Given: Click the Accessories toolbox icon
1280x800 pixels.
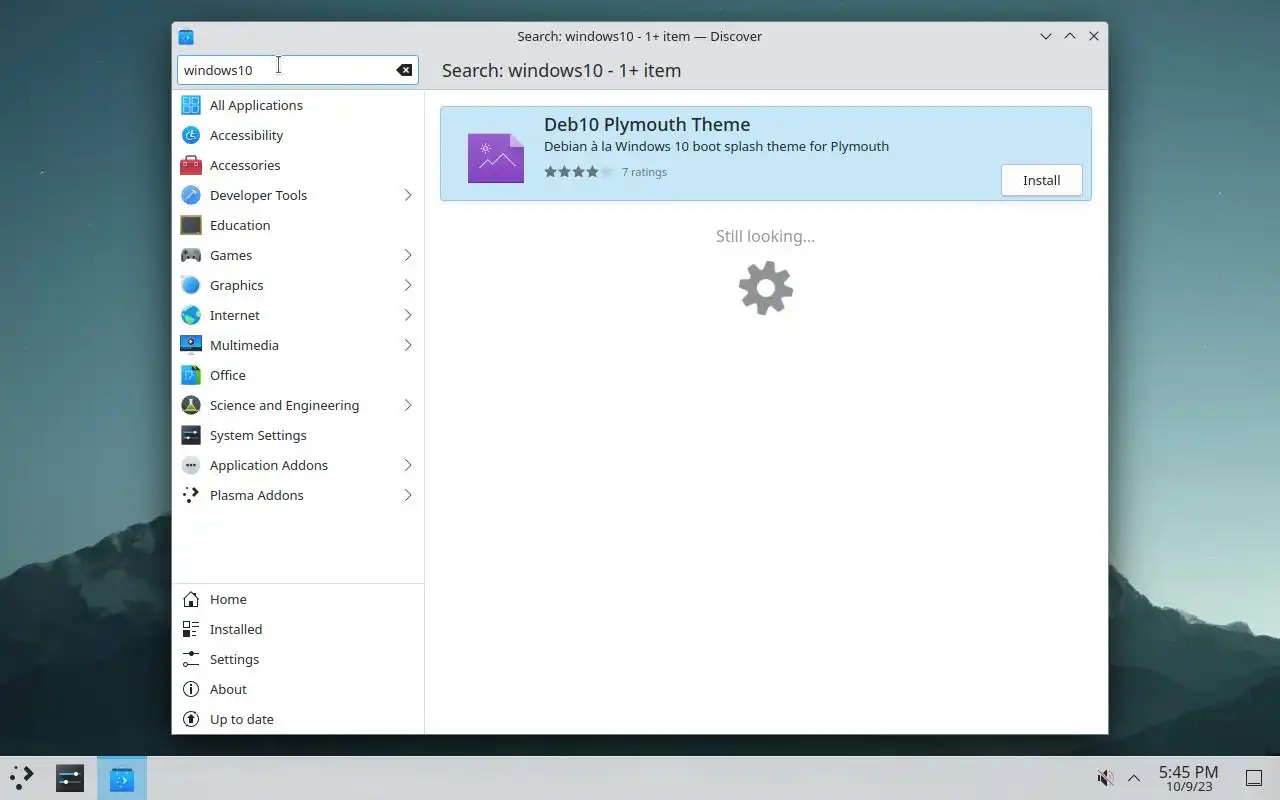Looking at the screenshot, I should pos(191,165).
